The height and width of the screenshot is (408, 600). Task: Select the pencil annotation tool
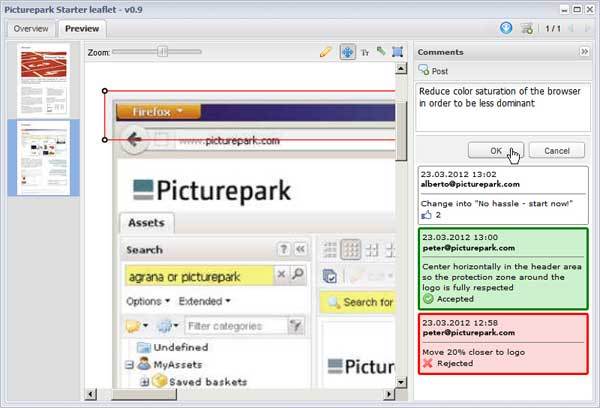(x=325, y=52)
